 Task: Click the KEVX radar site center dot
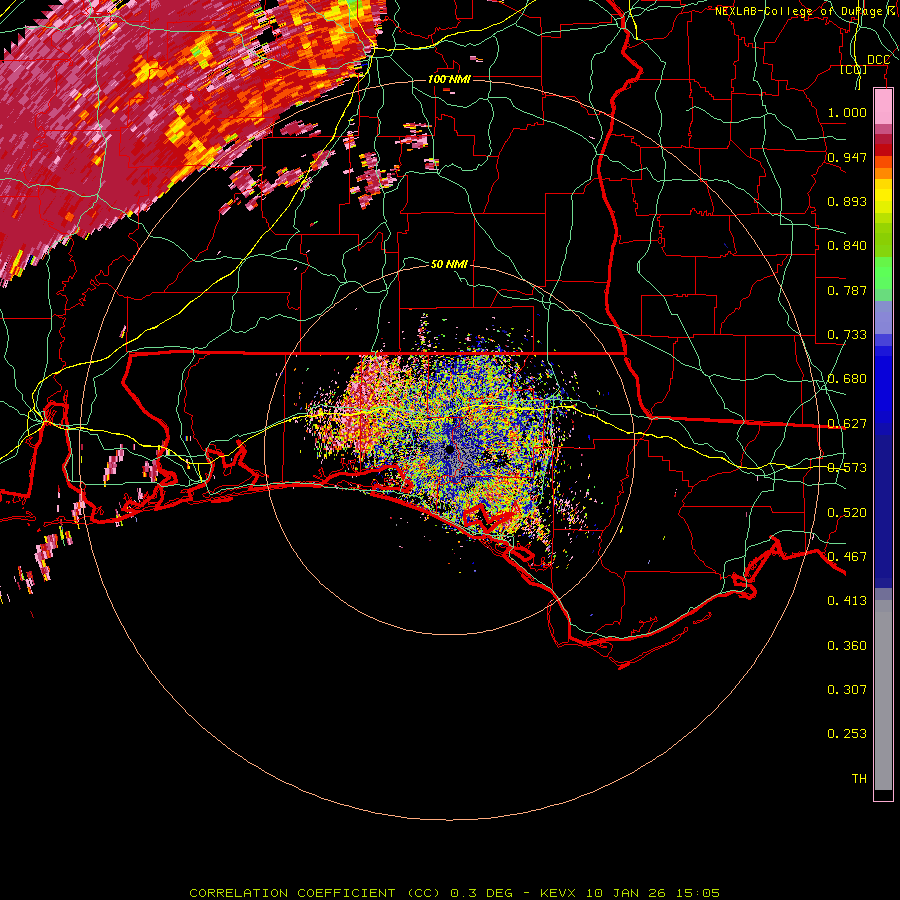tap(449, 449)
